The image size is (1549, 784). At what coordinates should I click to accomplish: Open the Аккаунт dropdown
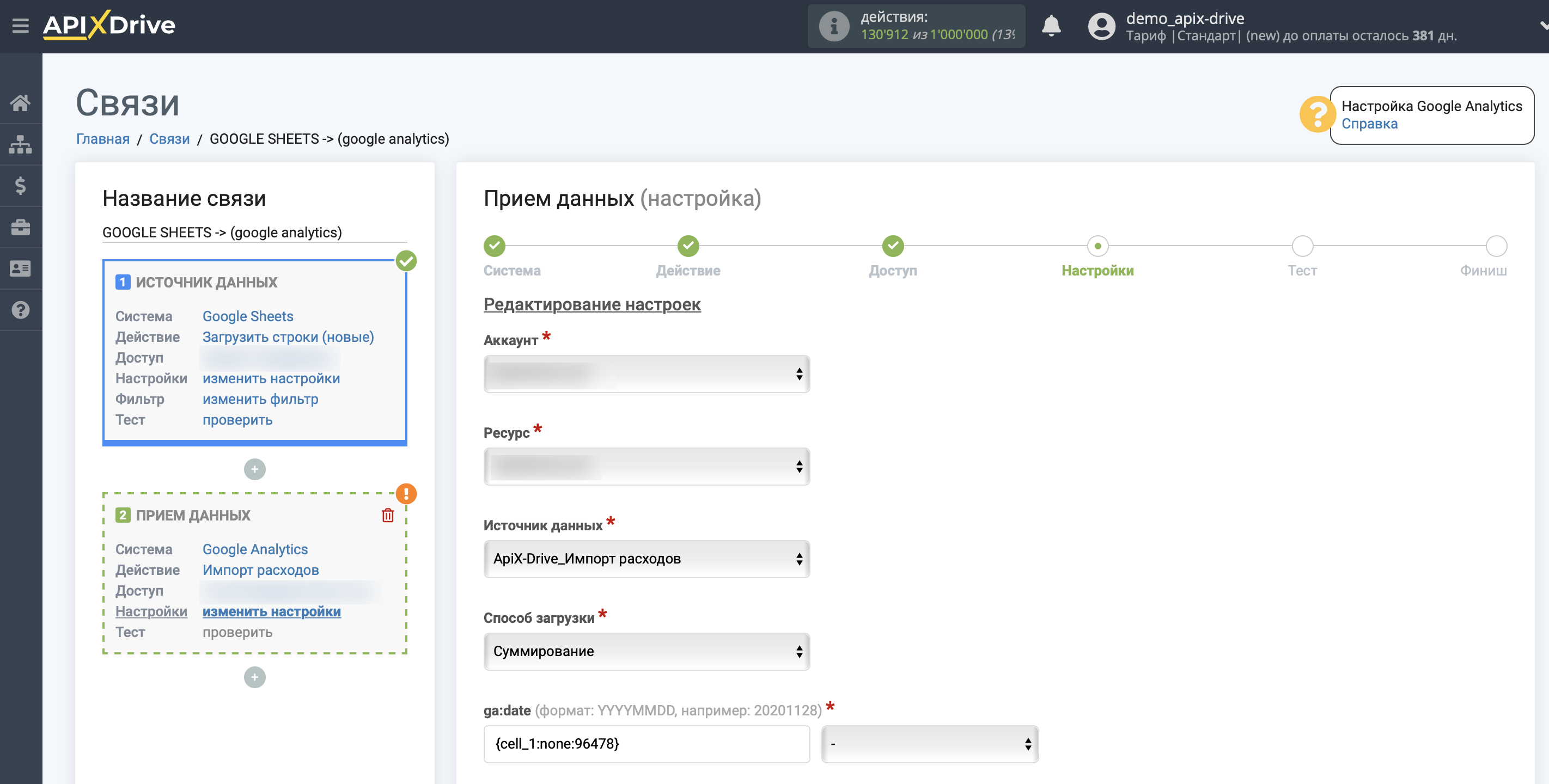(647, 374)
